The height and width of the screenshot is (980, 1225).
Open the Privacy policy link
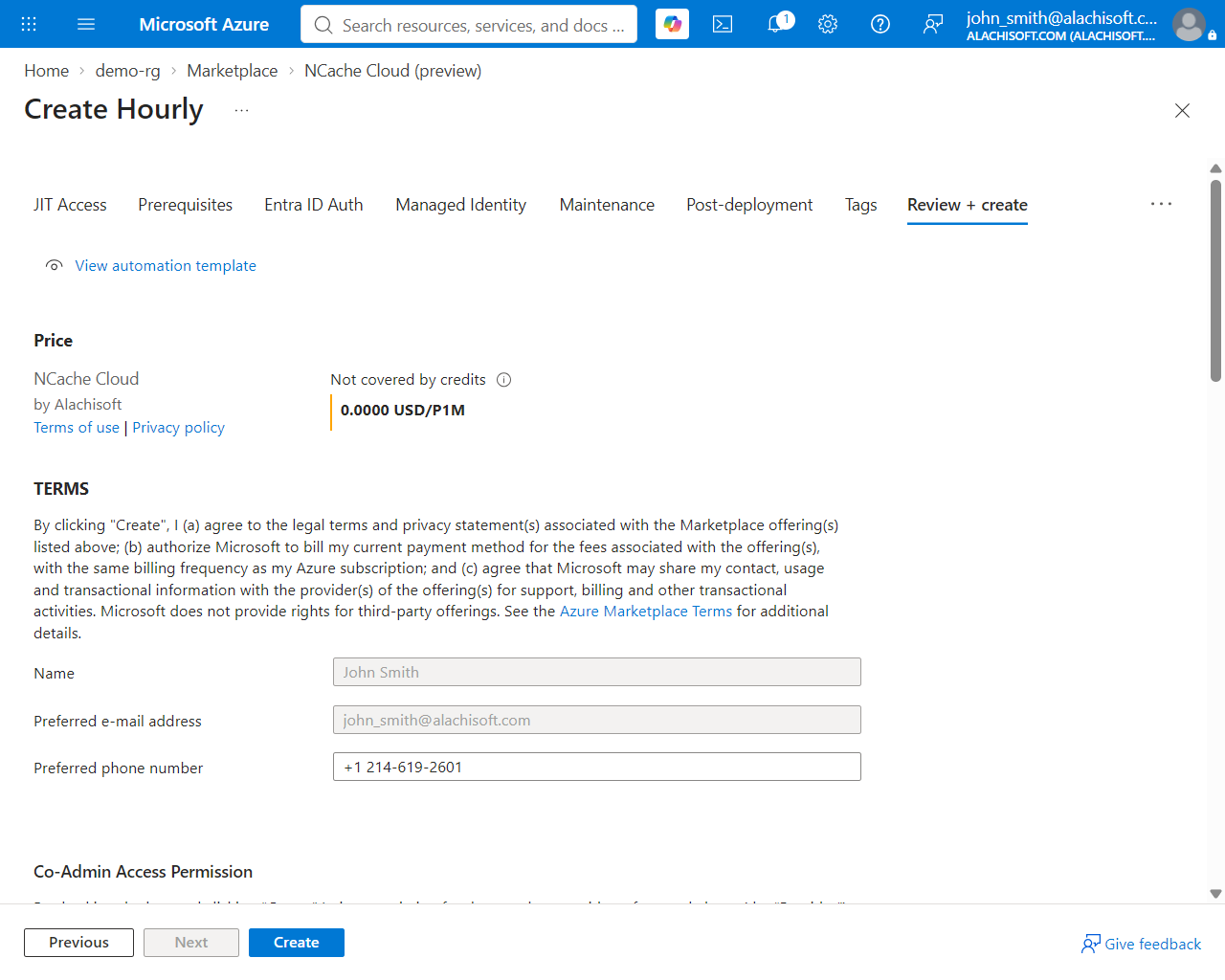tap(179, 428)
